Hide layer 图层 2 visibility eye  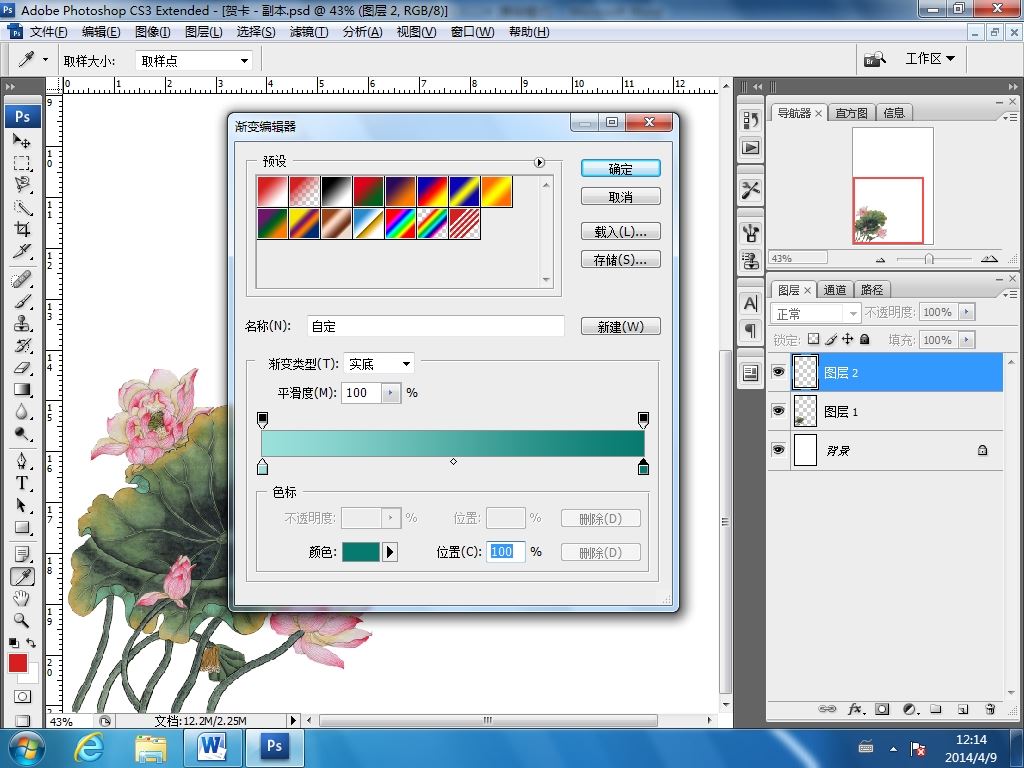(x=778, y=372)
